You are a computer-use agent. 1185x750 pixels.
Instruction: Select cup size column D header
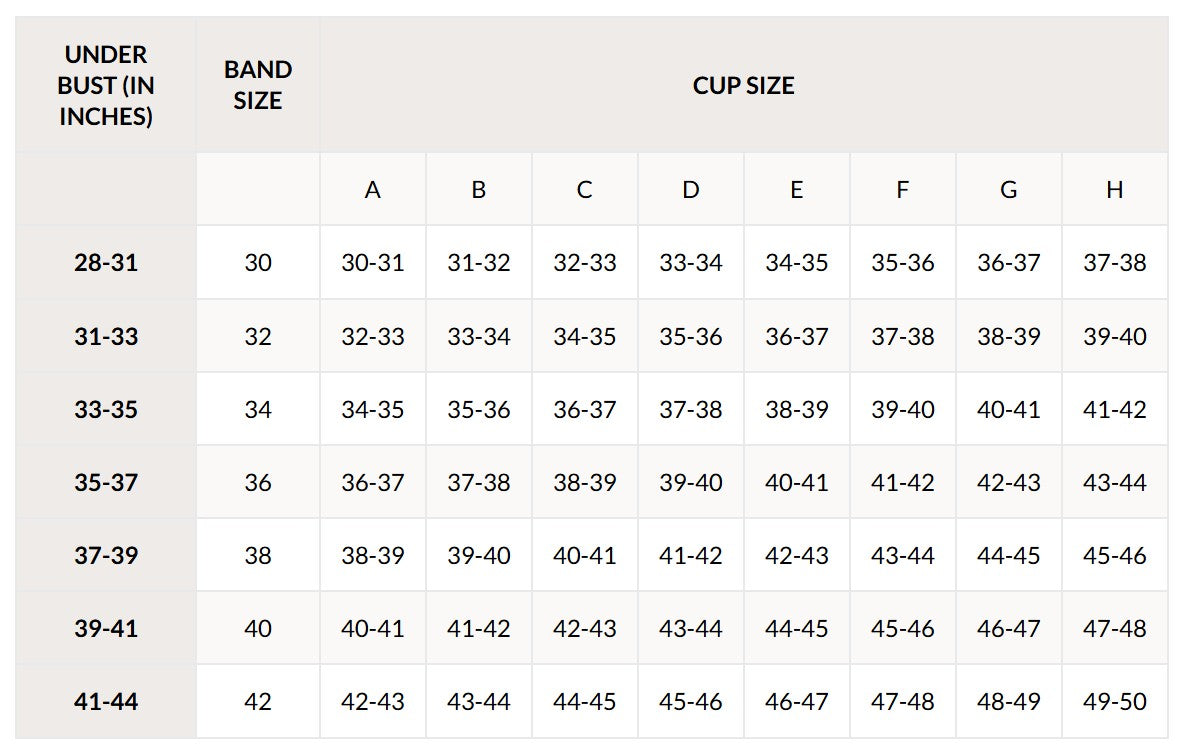click(x=691, y=189)
